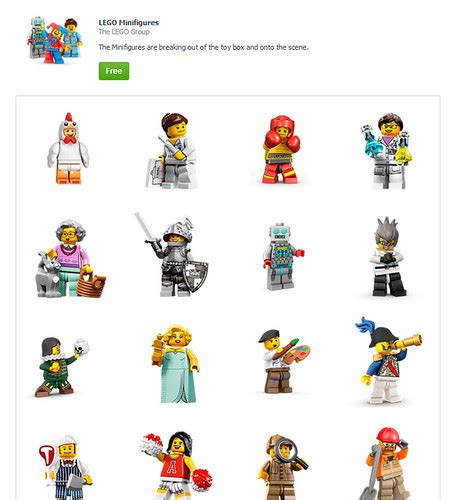This screenshot has height=500, width=456.
Task: Choose the red boxer minifigure sticker
Action: pyautogui.click(x=282, y=150)
